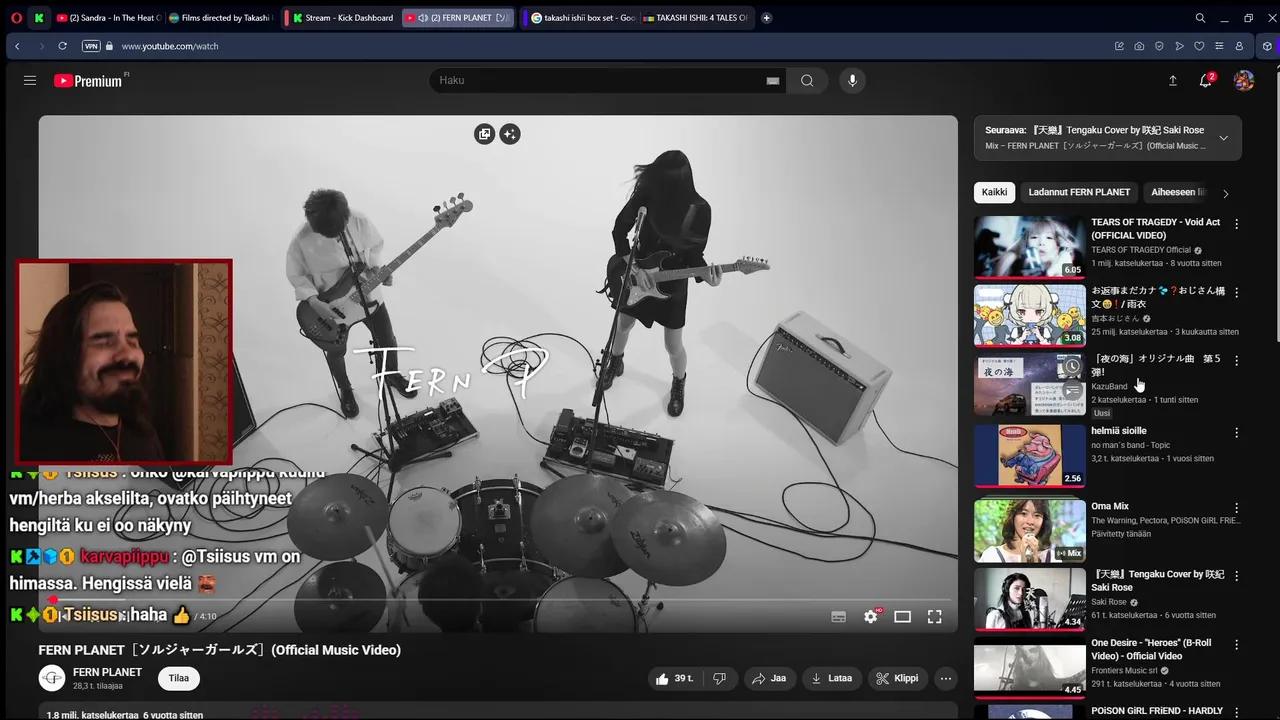Open options for TEARS OF TRAGEDY video
The width and height of the screenshot is (1280, 720).
[x=1236, y=224]
